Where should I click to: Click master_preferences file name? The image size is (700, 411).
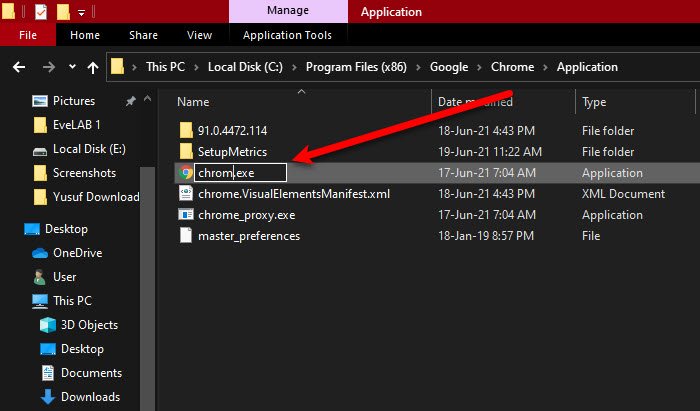[249, 235]
